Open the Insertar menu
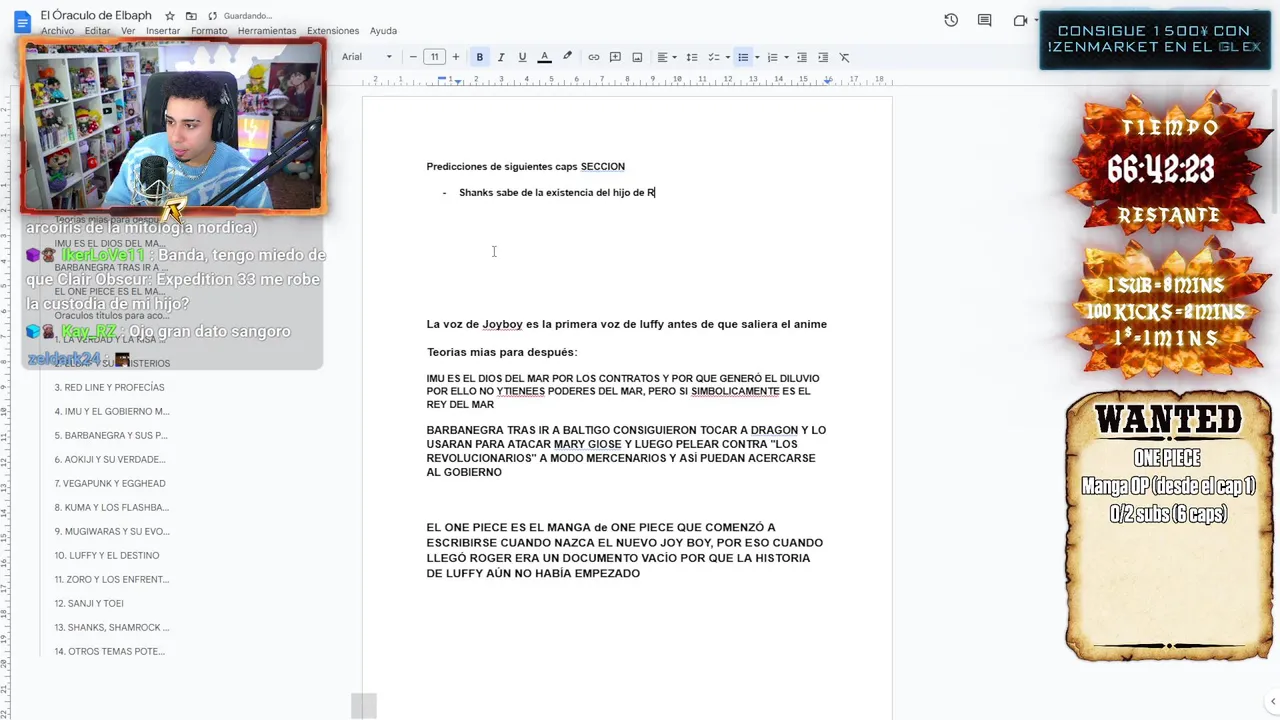This screenshot has height=720, width=1280. coord(163,31)
